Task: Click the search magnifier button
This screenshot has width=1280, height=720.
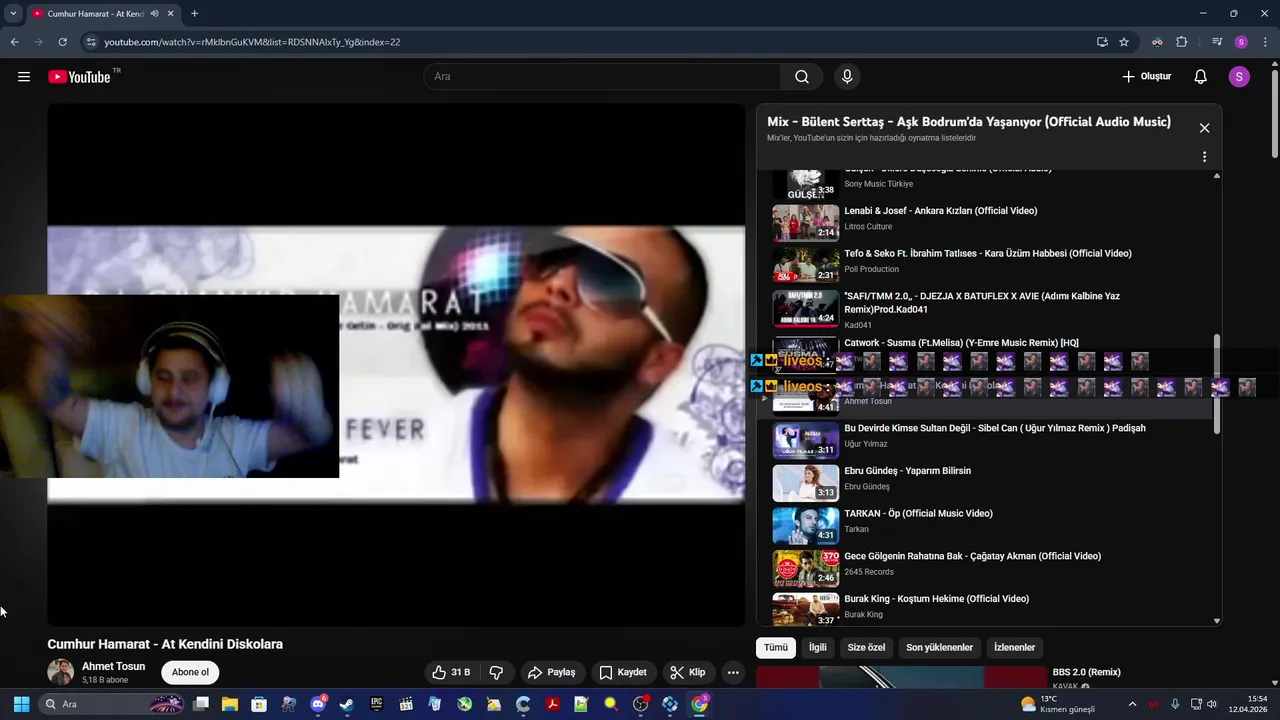Action: tap(802, 77)
